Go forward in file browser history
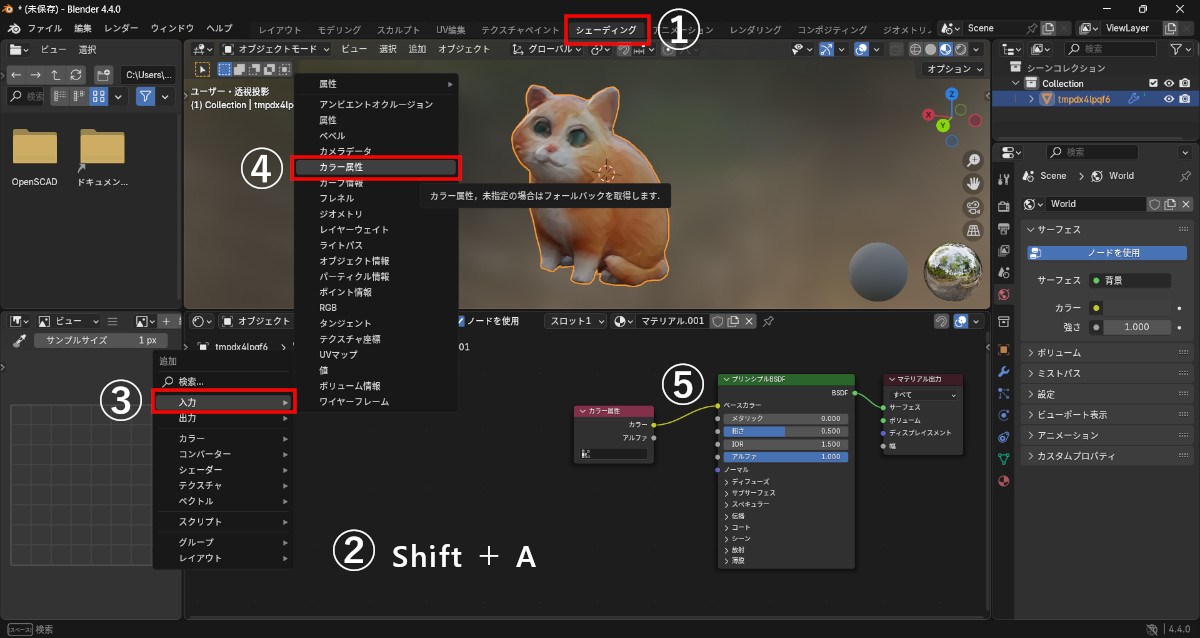 click(x=36, y=75)
